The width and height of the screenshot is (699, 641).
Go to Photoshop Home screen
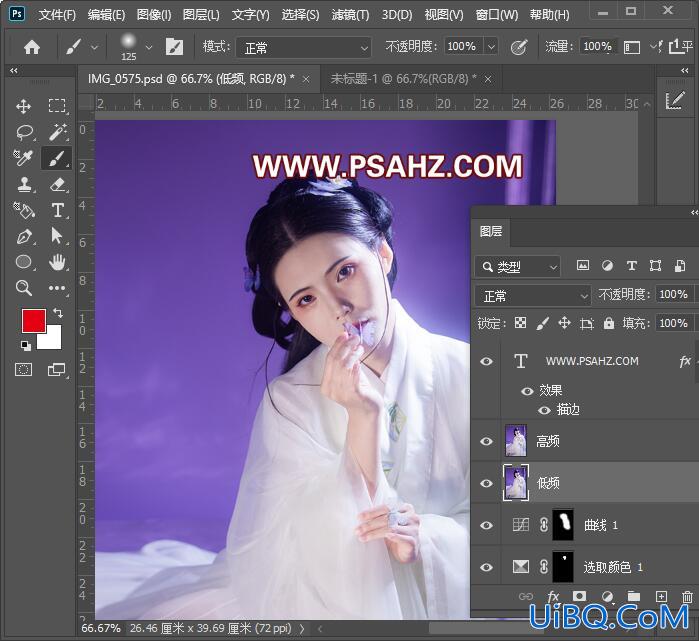32,46
